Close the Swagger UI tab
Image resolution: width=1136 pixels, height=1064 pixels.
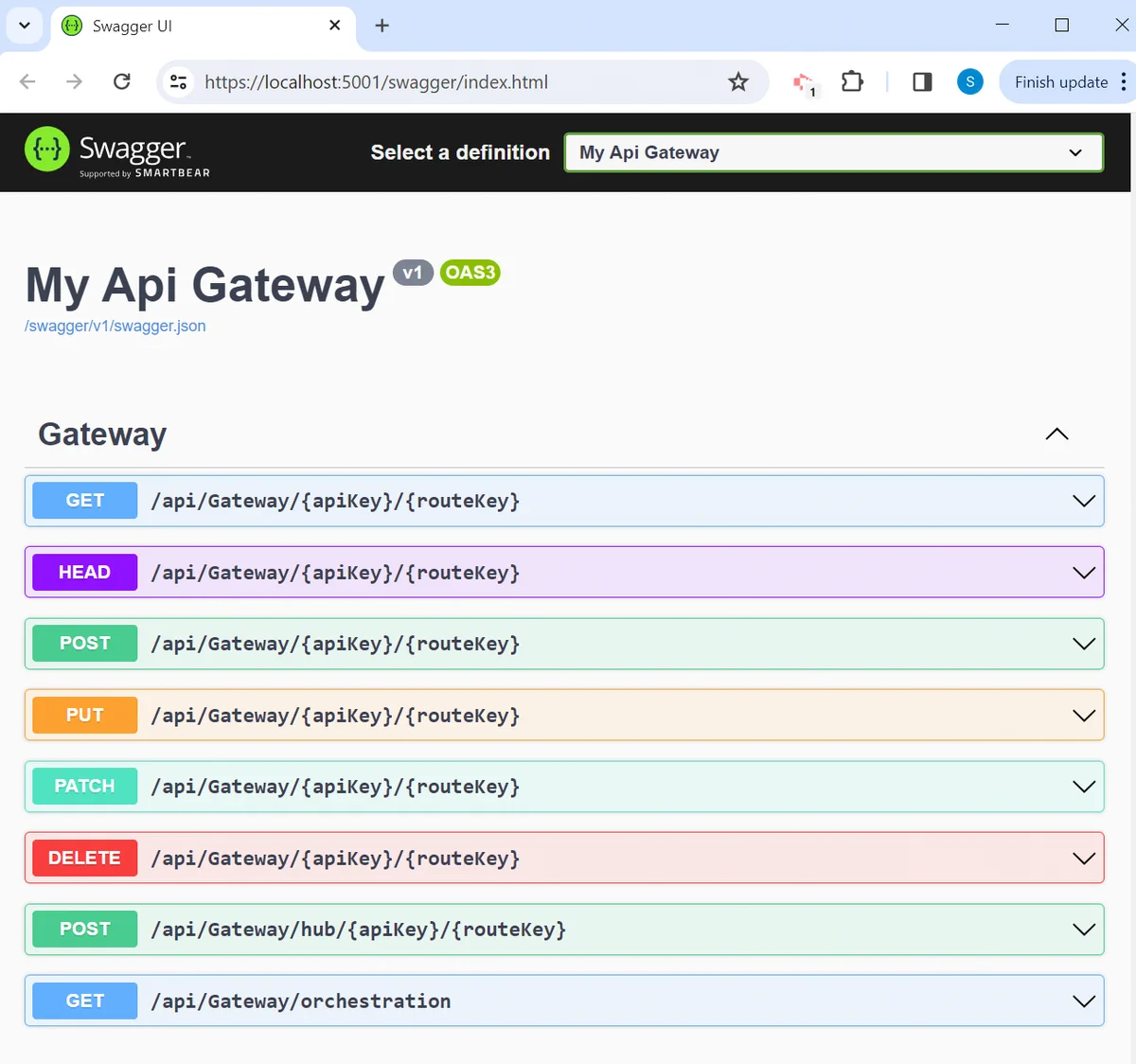pos(334,26)
